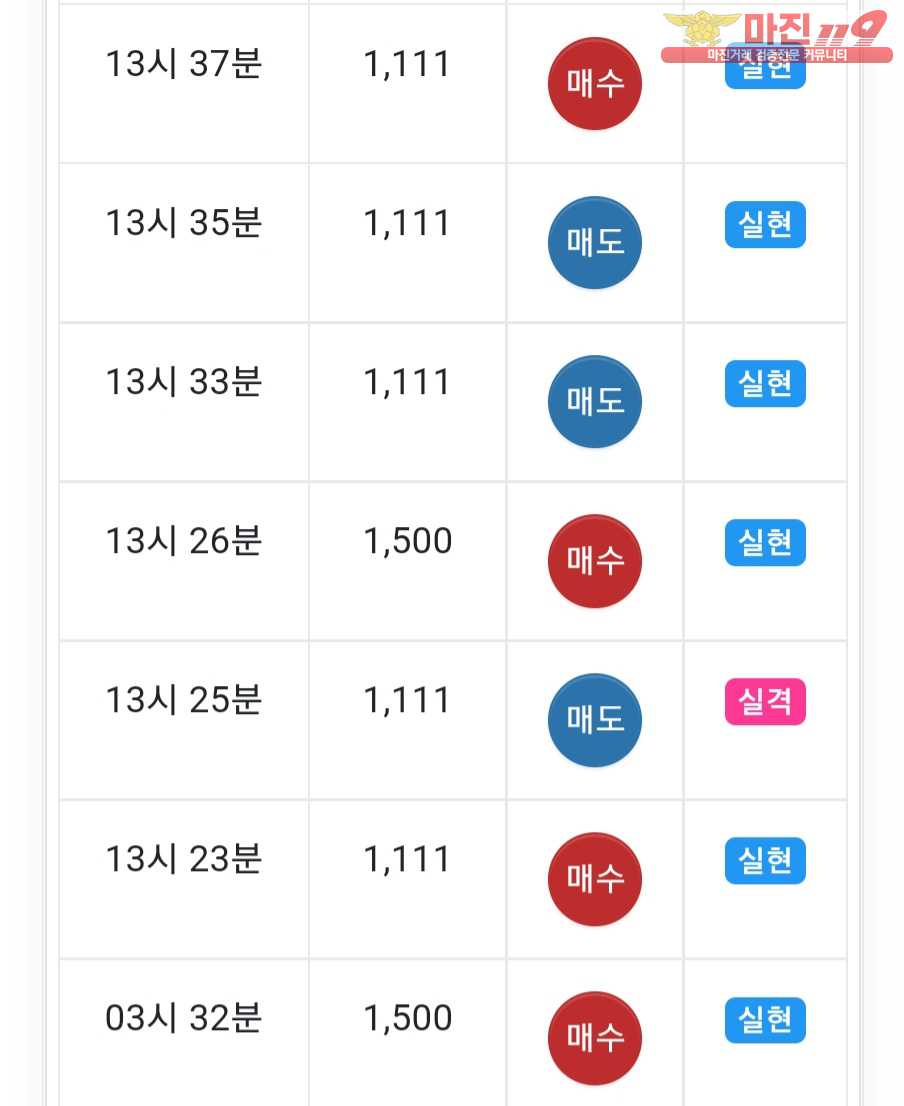904x1106 pixels.
Task: Click the 마진119 logo at top right
Action: click(776, 36)
